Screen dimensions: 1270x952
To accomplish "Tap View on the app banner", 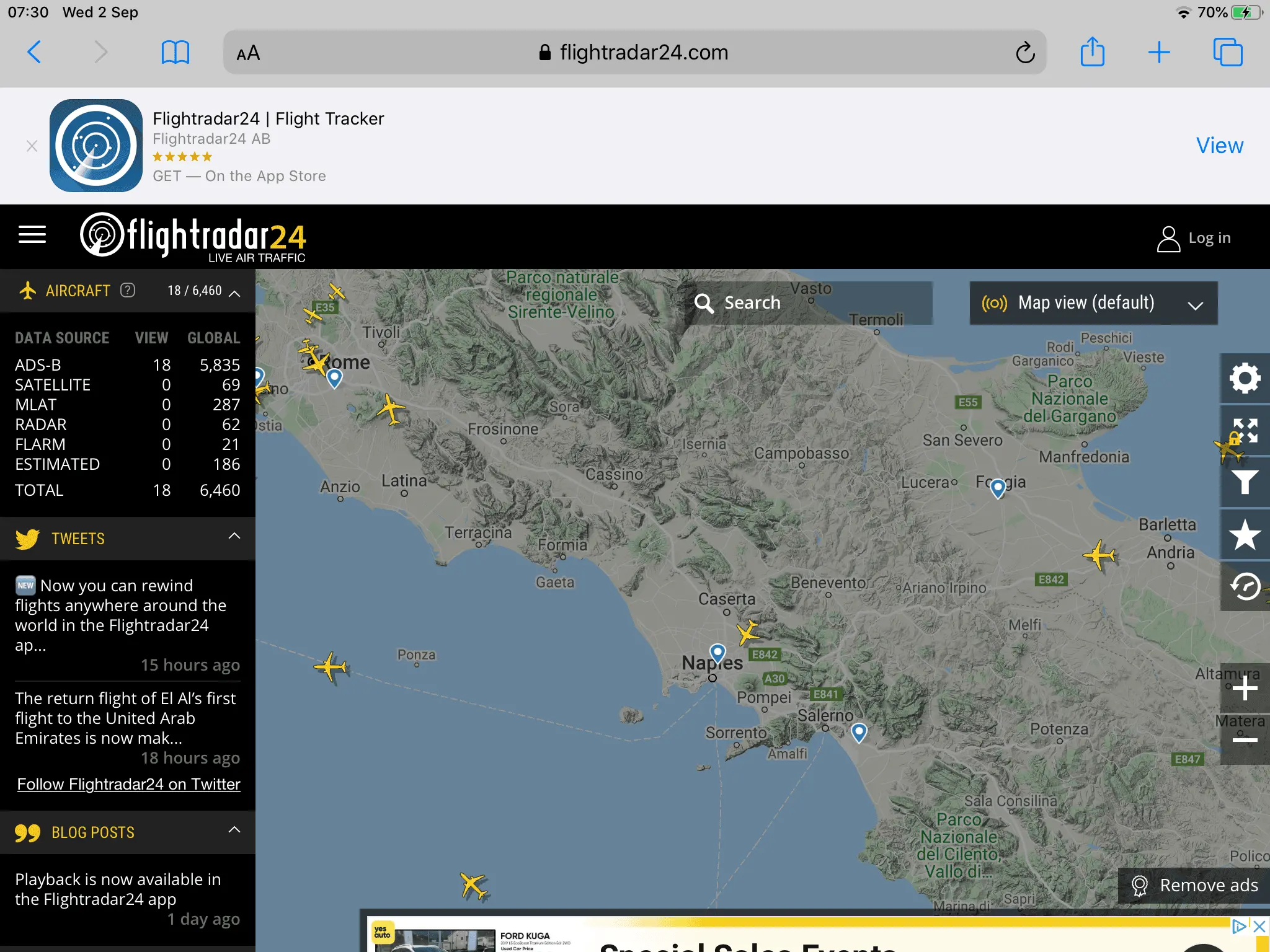I will 1219,146.
